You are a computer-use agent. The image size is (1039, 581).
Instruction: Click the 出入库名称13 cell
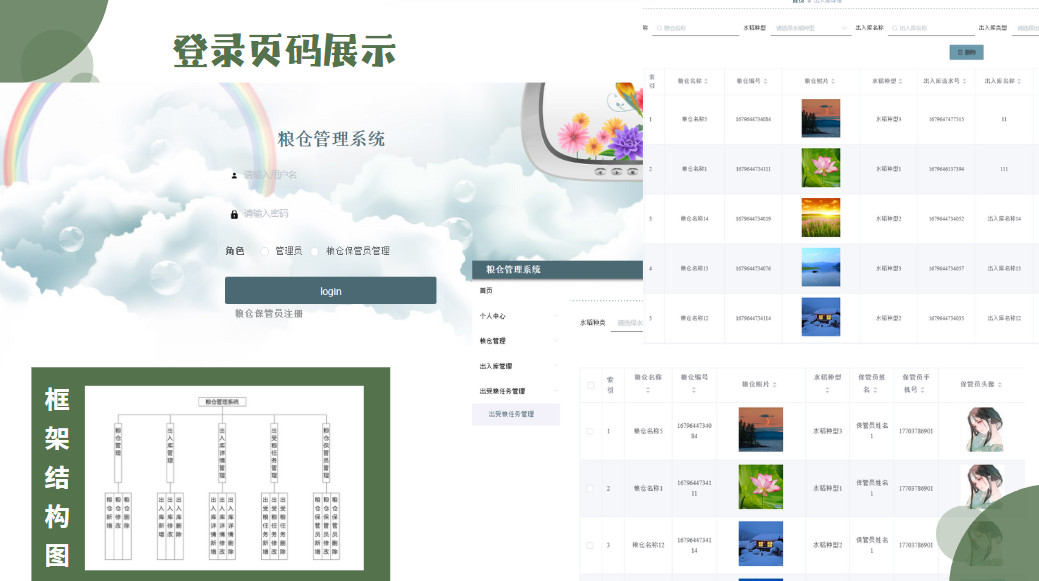(x=1004, y=269)
